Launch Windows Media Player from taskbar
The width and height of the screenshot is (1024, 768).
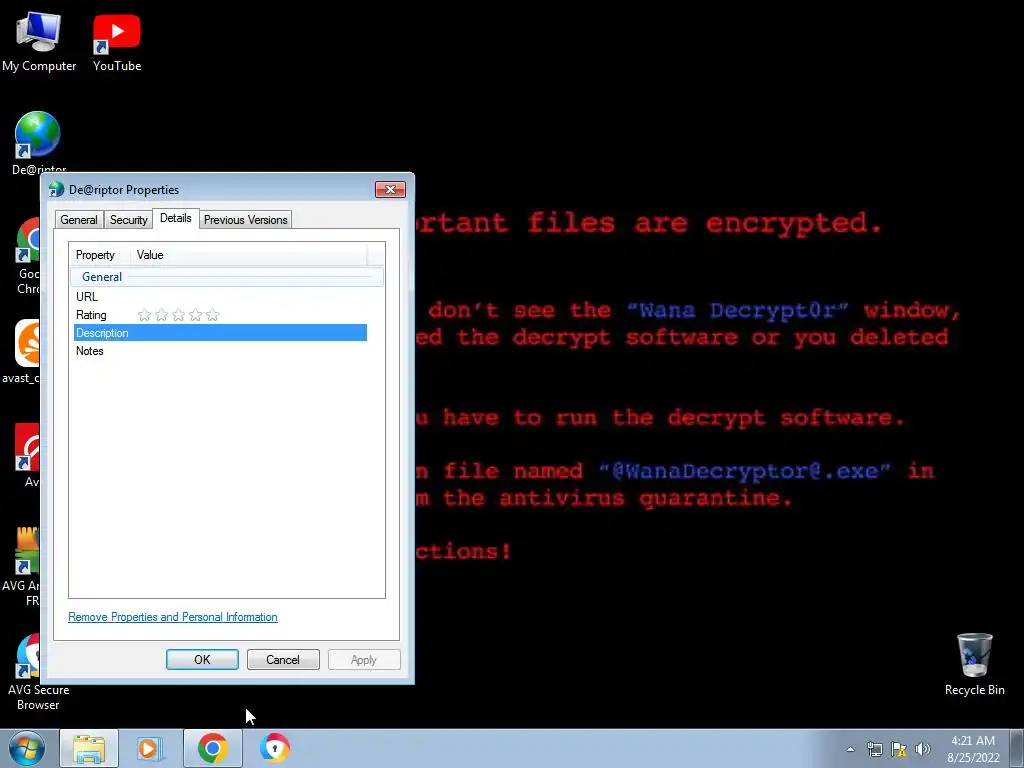coord(150,748)
